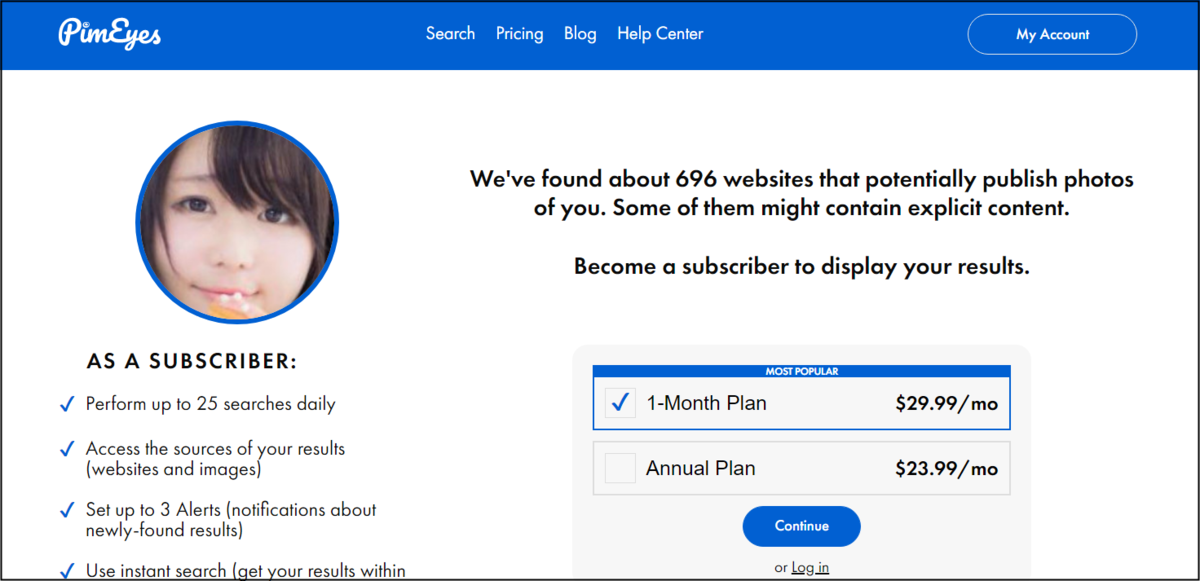
Task: Open My Account
Action: [1052, 34]
